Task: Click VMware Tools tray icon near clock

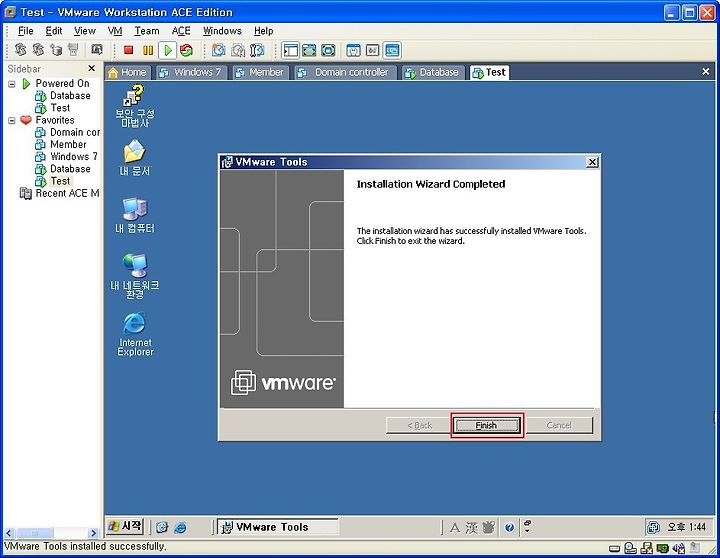Action: (x=653, y=527)
